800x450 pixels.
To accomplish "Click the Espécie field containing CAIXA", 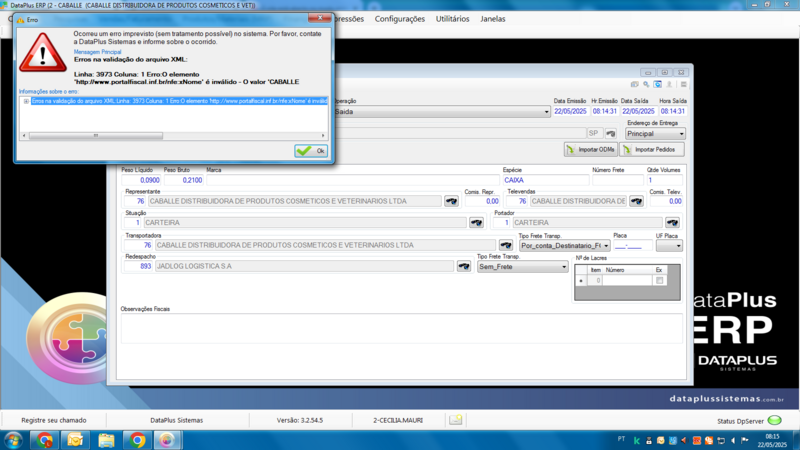I will 545,180.
